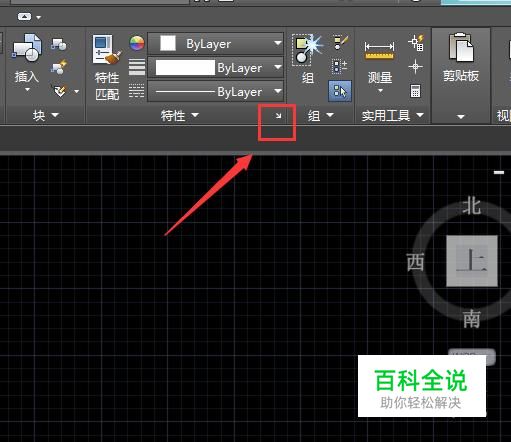Expand the Block panel title
Viewport: 511px width, 442px height.
[45, 115]
